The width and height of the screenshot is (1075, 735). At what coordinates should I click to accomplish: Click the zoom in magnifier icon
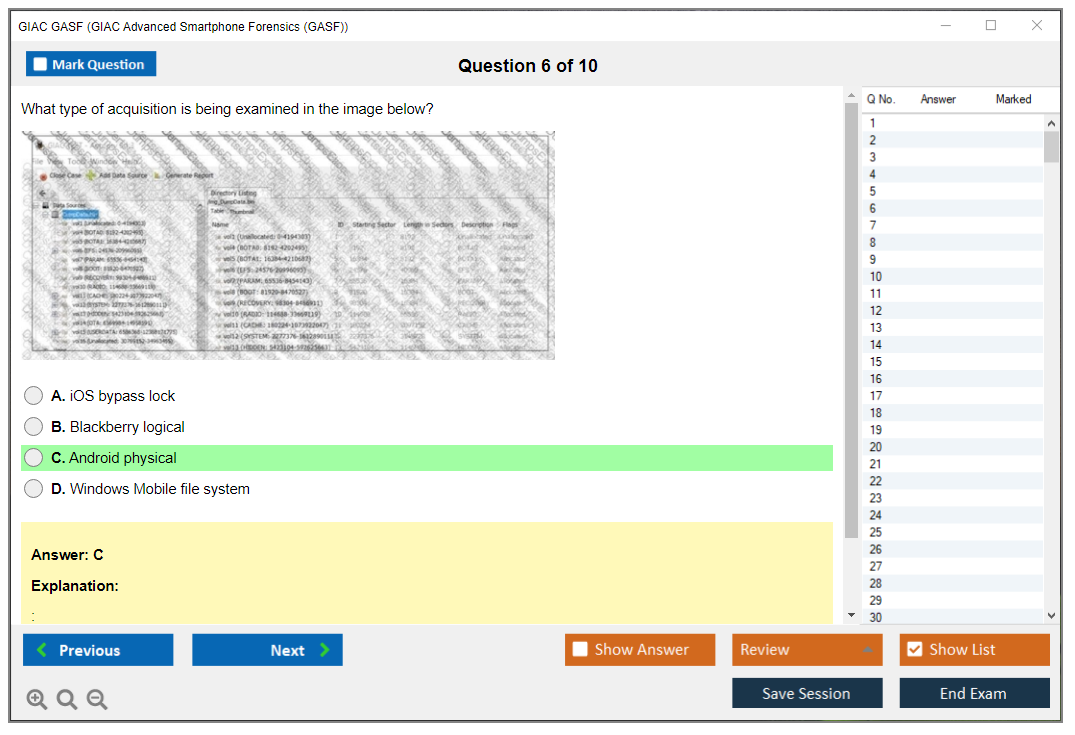coord(37,700)
